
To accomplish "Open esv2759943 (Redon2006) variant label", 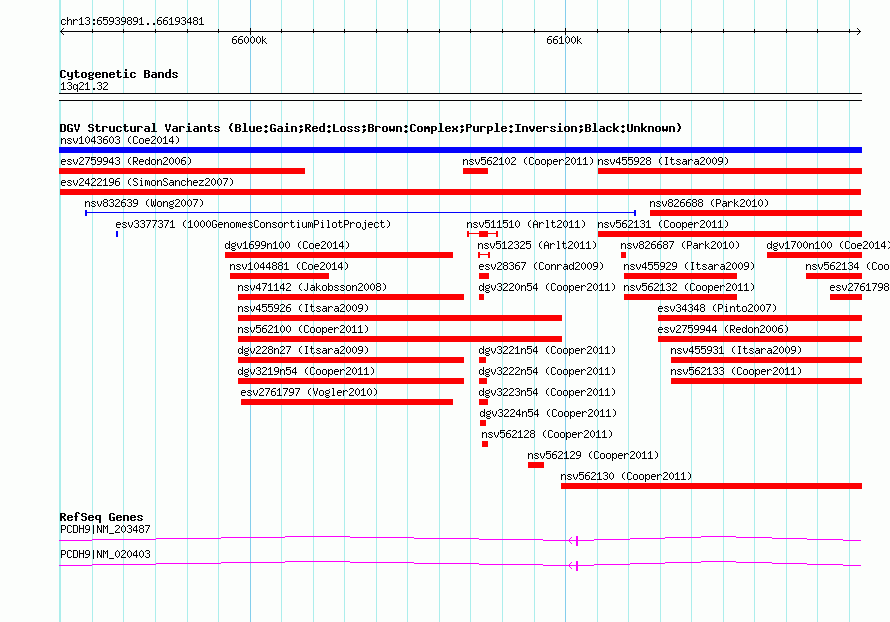I will point(126,161).
